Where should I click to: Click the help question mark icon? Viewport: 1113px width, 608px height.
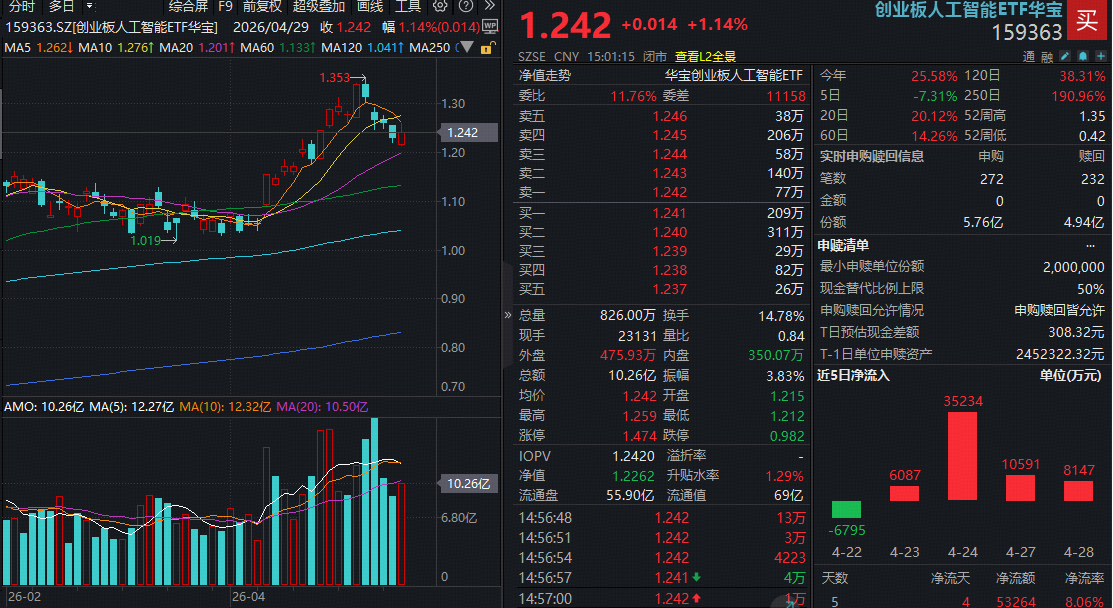(x=464, y=6)
